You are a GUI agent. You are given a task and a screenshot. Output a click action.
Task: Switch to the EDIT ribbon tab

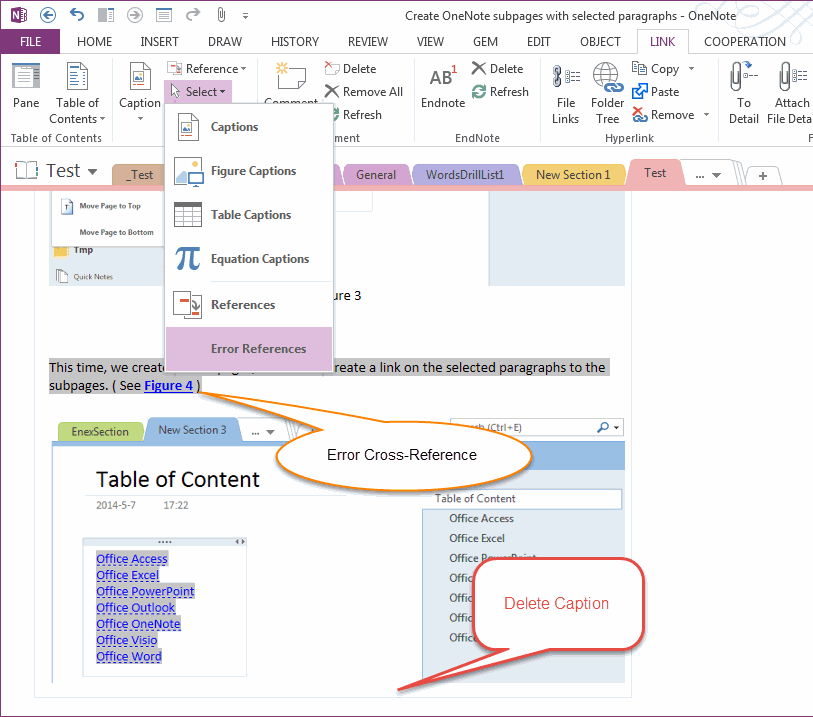tap(539, 41)
